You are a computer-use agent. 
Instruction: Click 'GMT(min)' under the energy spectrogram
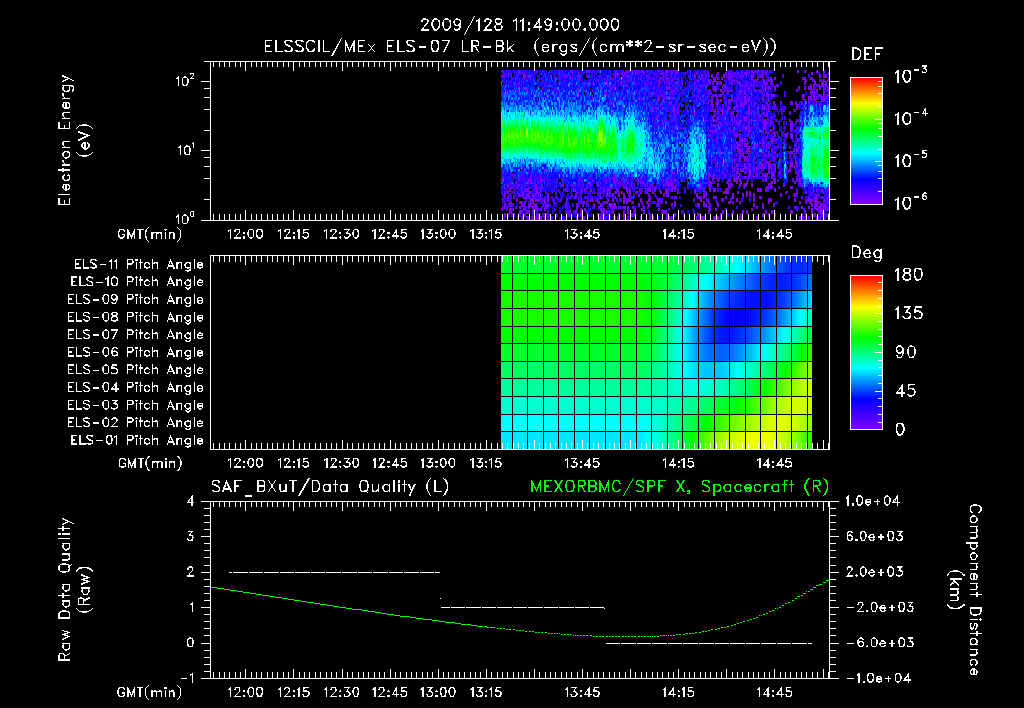(150, 234)
